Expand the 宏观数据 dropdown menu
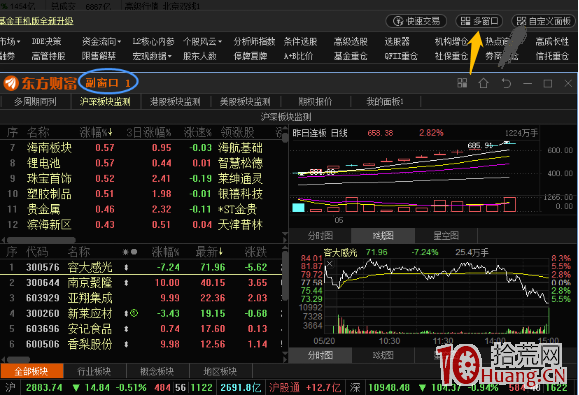The height and width of the screenshot is (395, 579). (x=152, y=56)
